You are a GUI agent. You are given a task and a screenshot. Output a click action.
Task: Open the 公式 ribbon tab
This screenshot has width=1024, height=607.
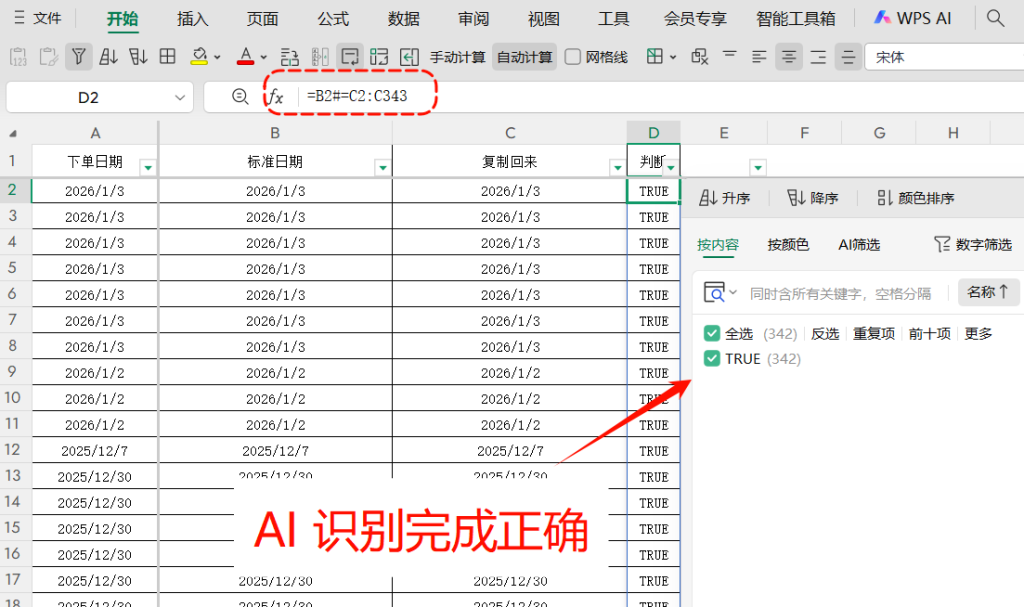coord(333,19)
